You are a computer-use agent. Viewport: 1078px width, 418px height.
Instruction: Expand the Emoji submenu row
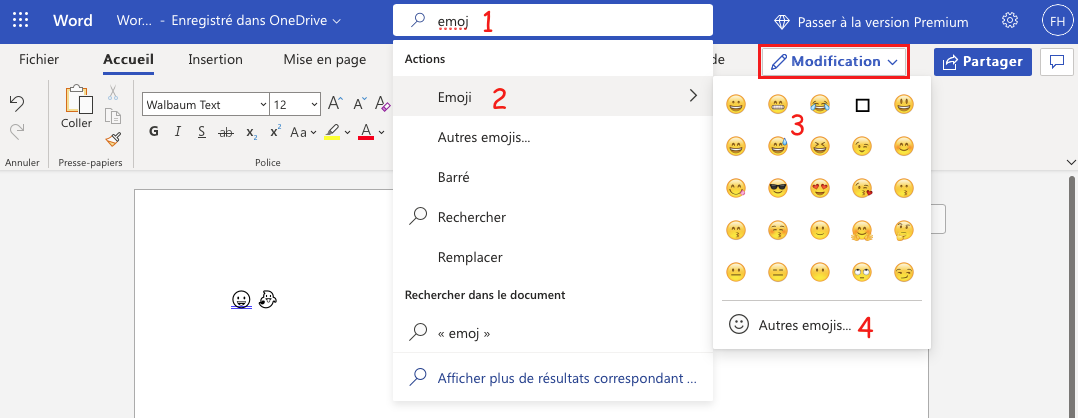(553, 96)
